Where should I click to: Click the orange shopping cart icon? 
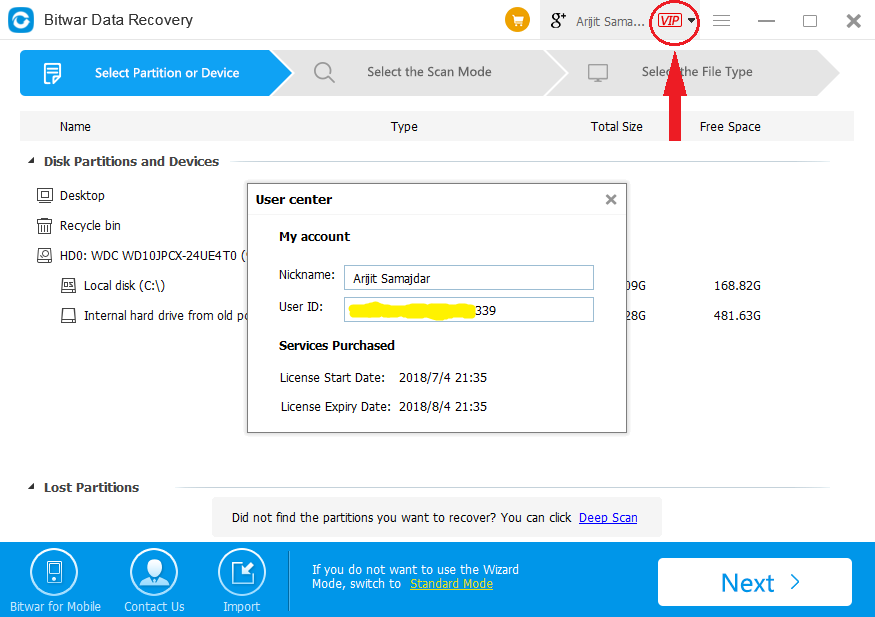[x=517, y=21]
